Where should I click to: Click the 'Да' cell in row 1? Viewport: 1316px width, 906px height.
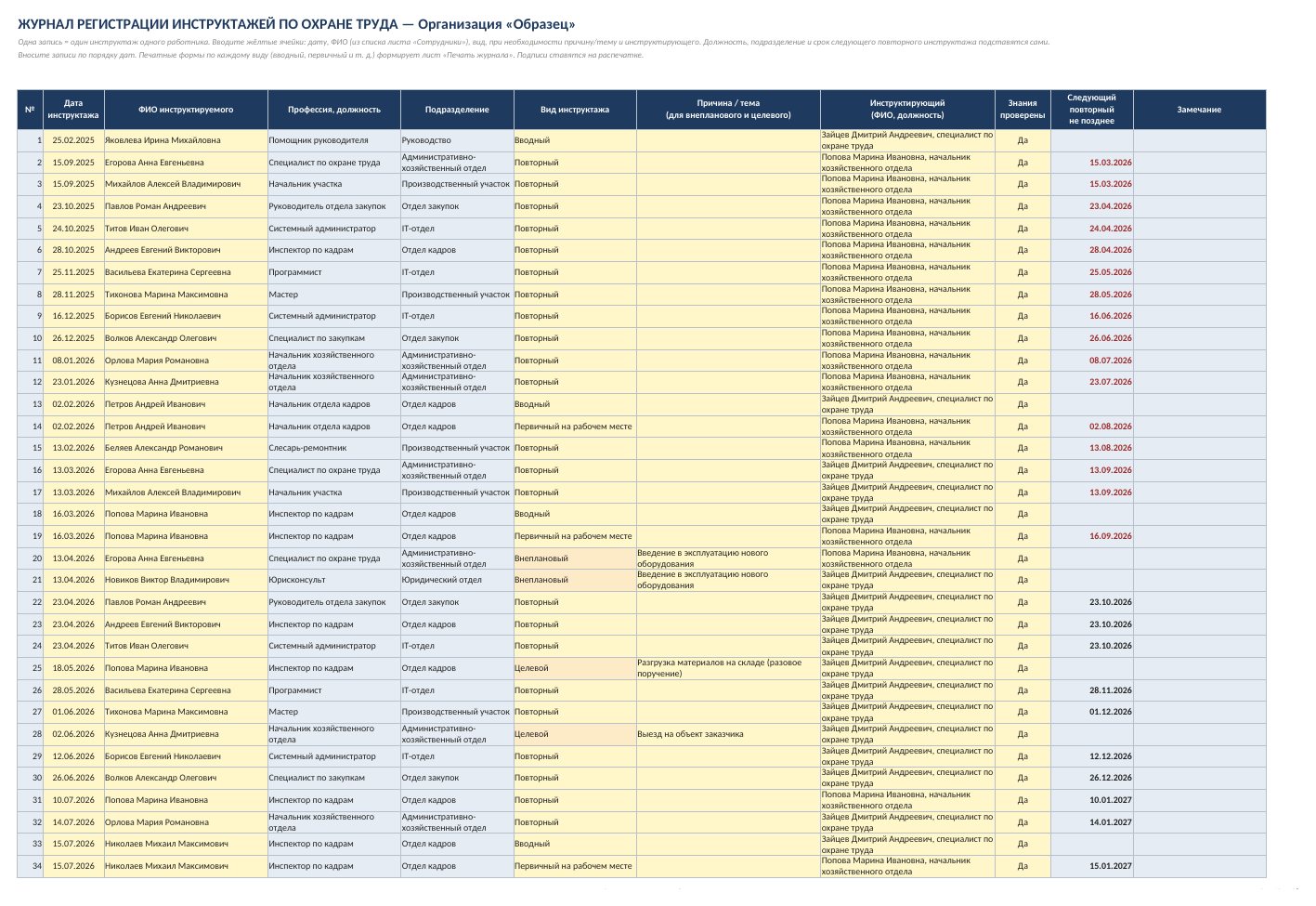1023,140
